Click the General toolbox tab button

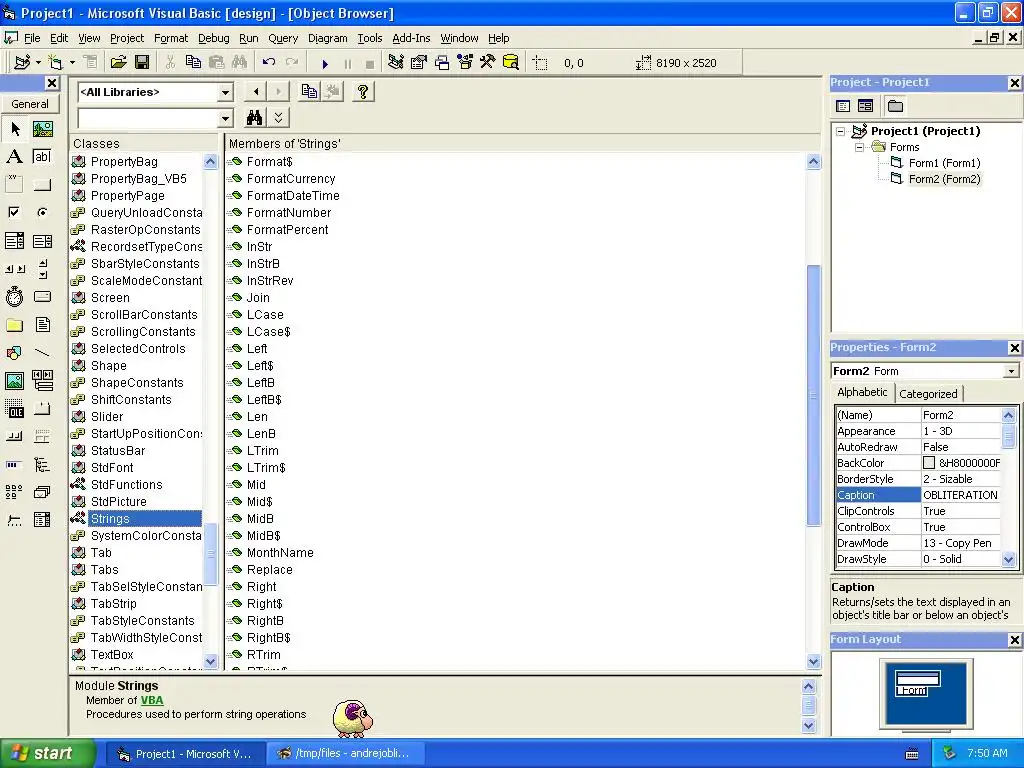pos(29,104)
